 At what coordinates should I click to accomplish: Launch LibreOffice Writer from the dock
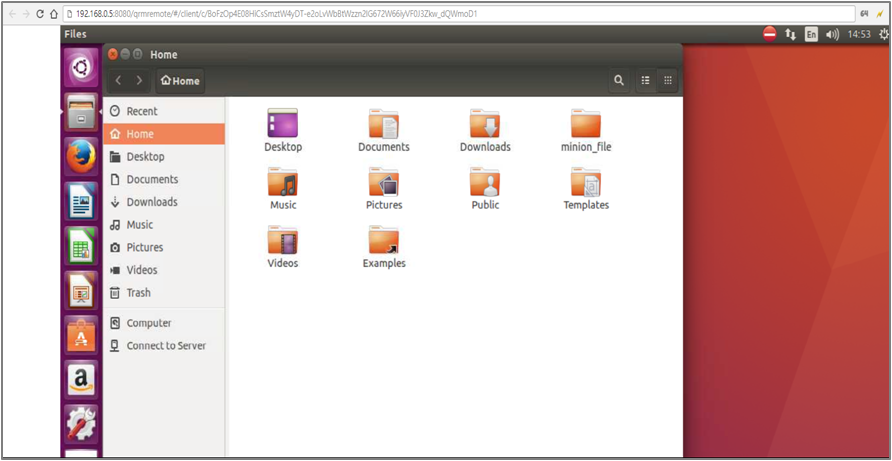point(81,200)
